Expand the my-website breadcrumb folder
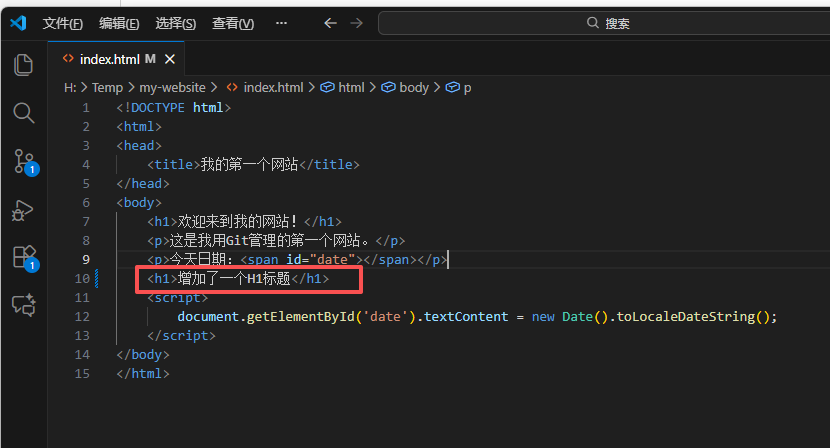This screenshot has width=830, height=448. 173,87
